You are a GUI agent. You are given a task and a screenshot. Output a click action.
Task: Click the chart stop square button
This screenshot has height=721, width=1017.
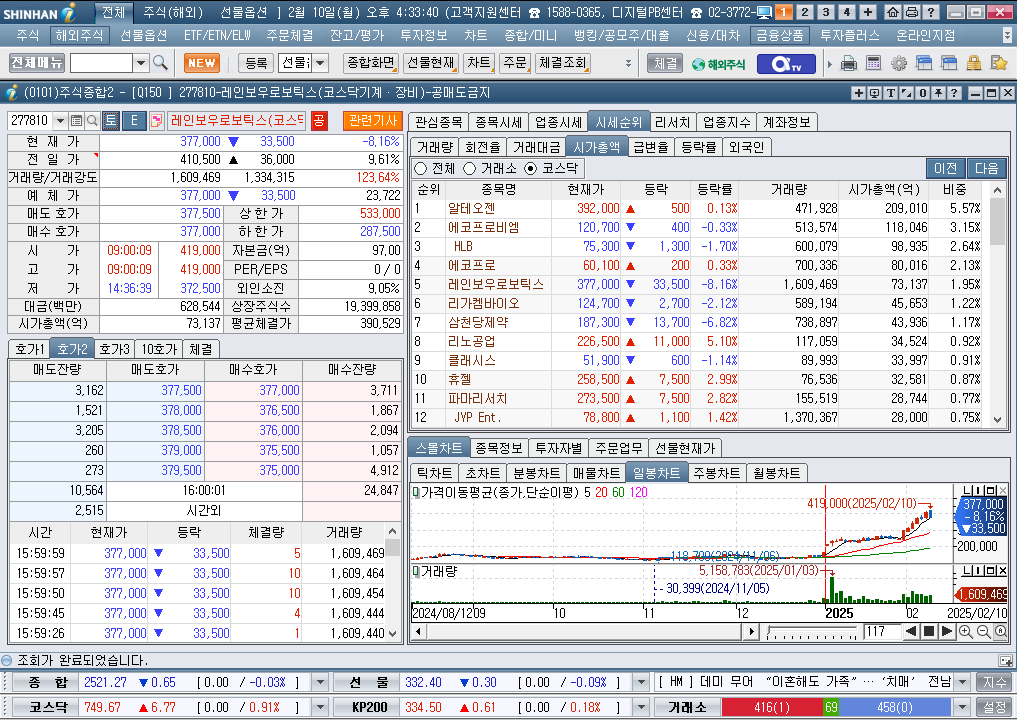pyautogui.click(x=929, y=632)
